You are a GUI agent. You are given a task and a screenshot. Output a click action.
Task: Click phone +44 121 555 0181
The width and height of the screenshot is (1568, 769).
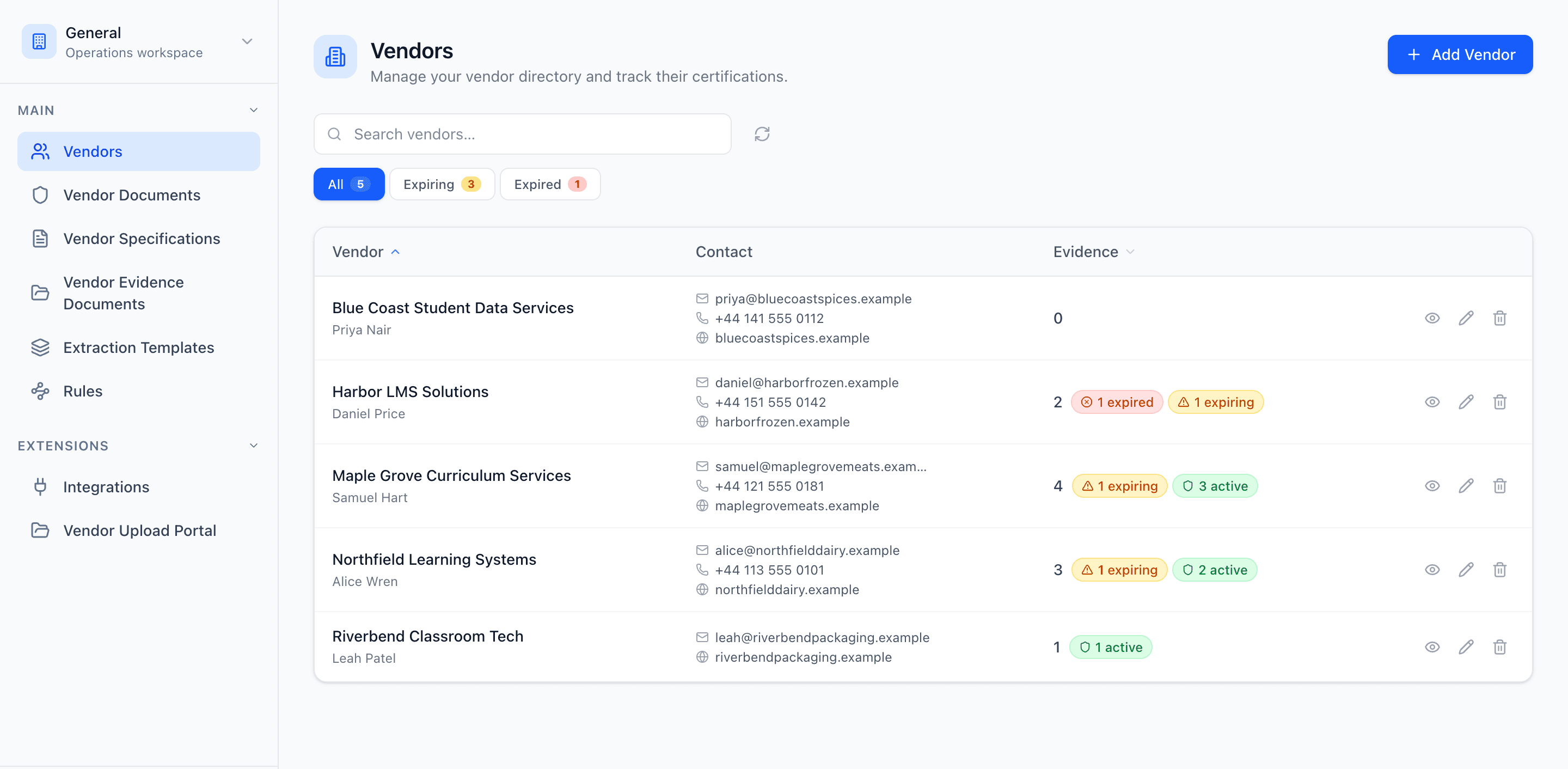click(769, 486)
